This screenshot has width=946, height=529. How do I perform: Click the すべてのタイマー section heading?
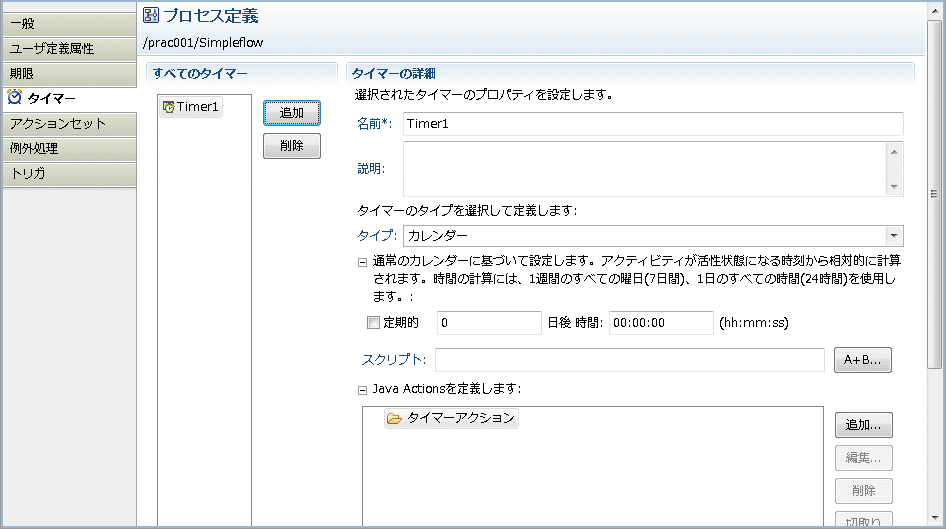tap(200, 74)
